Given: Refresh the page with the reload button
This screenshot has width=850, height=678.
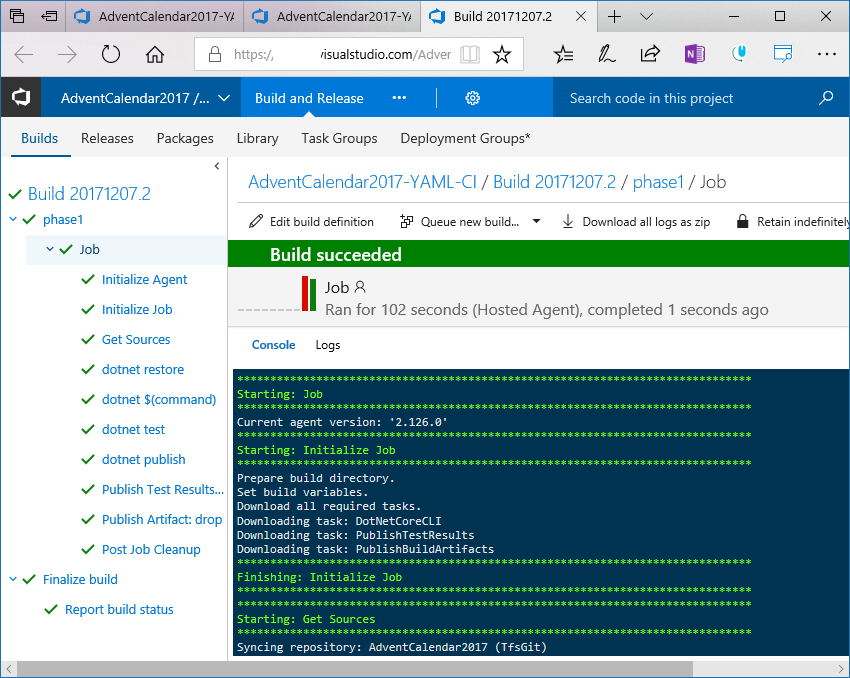Looking at the screenshot, I should coord(111,54).
